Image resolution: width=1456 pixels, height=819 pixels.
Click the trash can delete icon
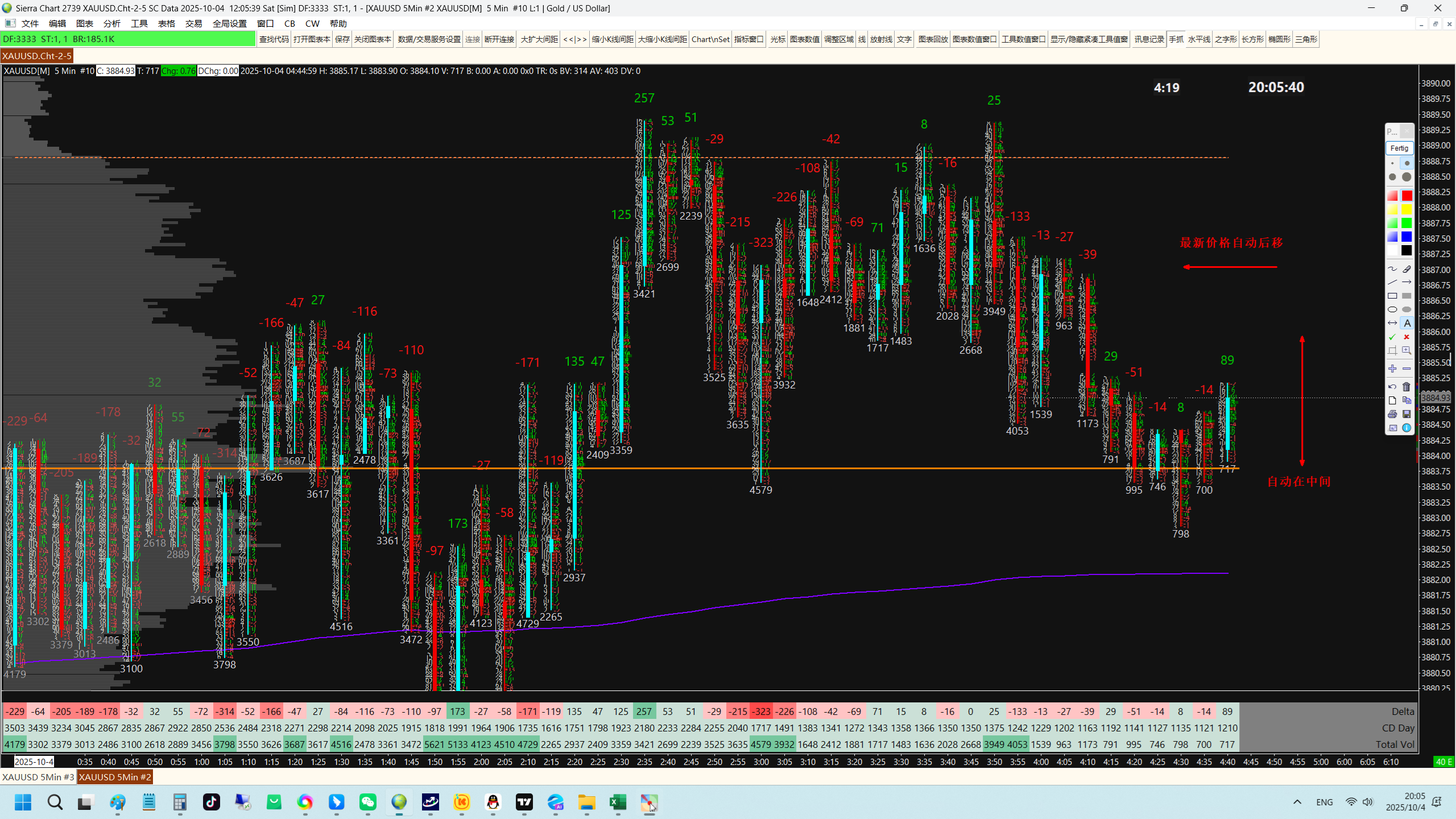[x=1407, y=387]
